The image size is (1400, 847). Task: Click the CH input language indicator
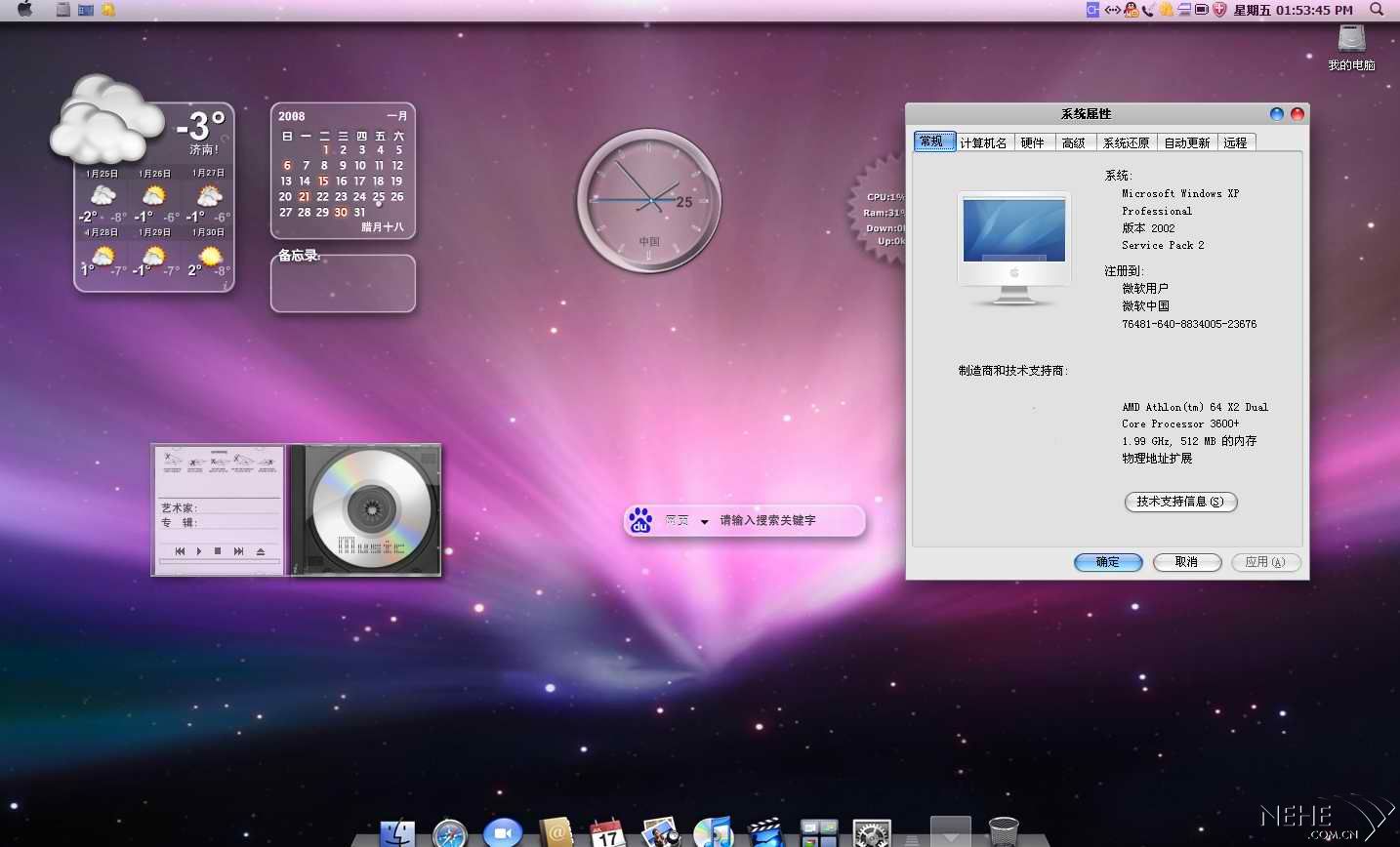pyautogui.click(x=1092, y=10)
